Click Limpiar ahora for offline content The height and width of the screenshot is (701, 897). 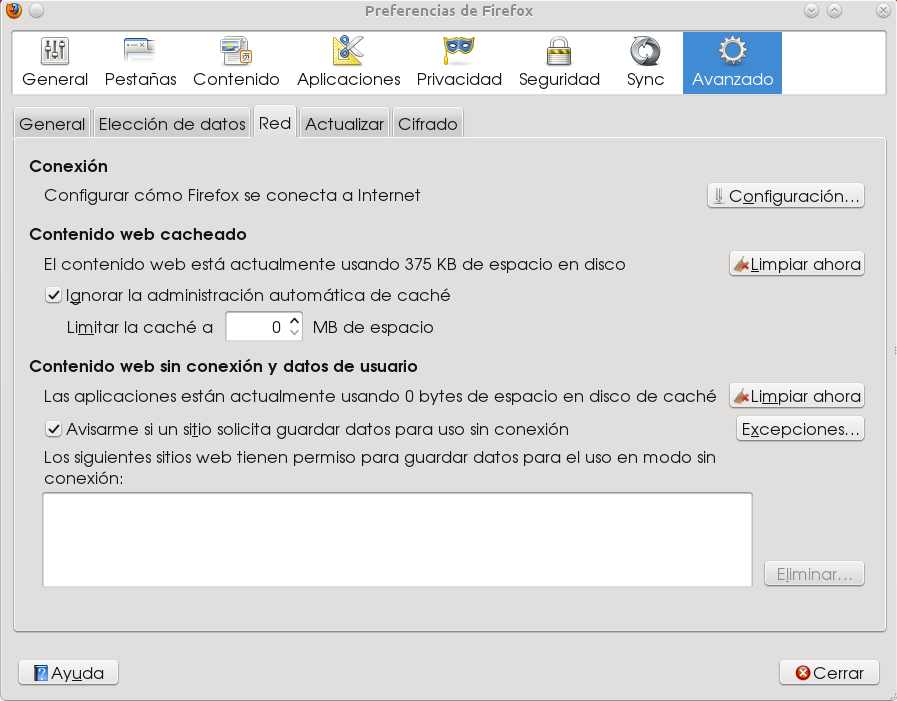[796, 396]
